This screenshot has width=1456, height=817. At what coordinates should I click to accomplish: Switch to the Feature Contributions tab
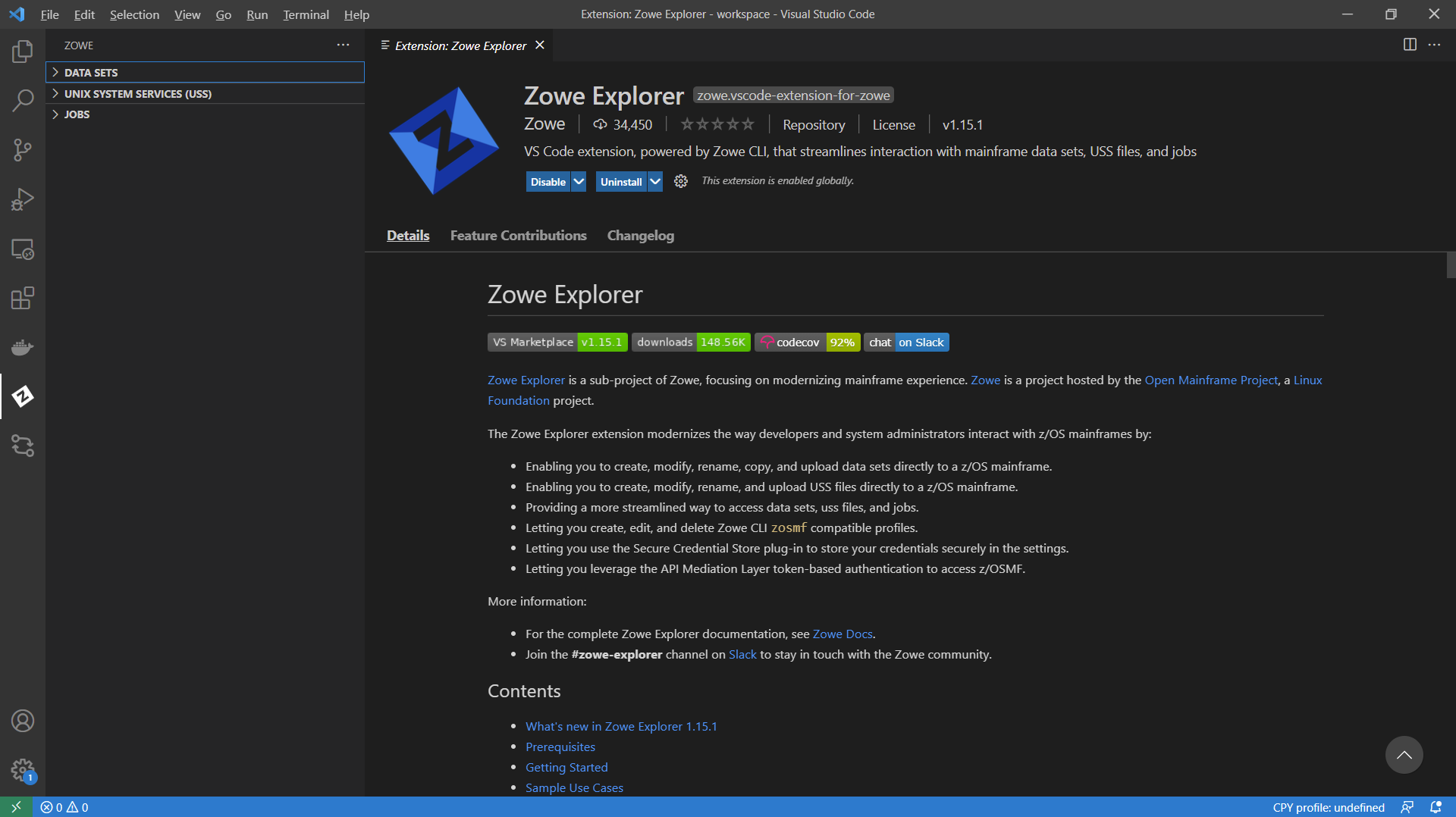(518, 236)
